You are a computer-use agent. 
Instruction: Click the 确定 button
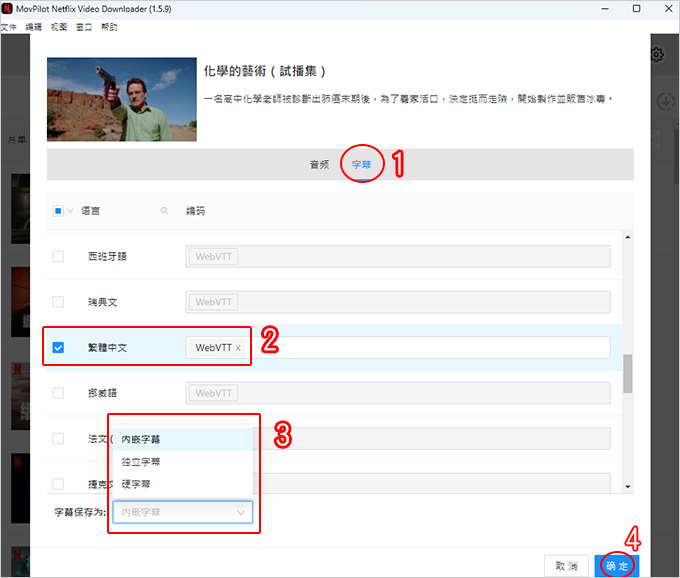(617, 566)
